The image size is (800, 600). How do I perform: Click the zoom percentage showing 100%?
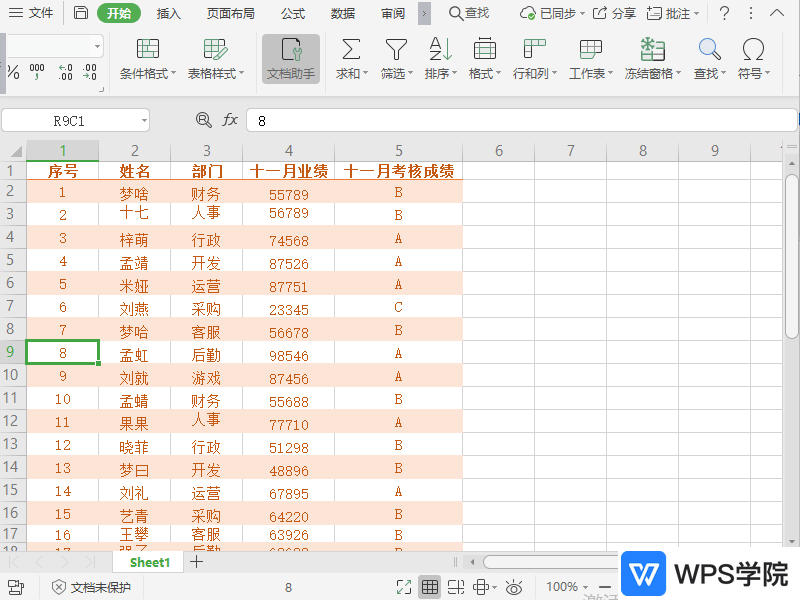coord(563,587)
